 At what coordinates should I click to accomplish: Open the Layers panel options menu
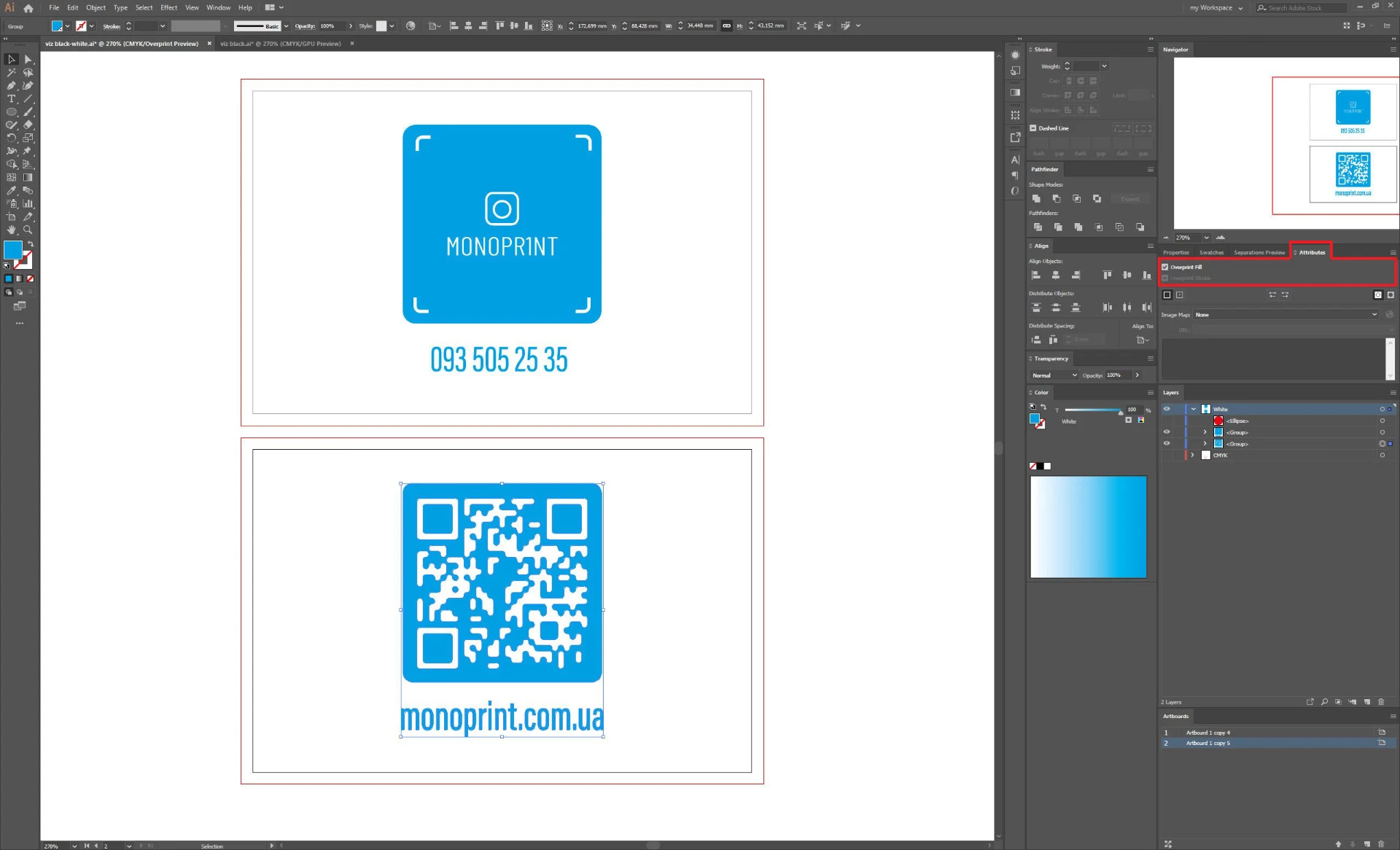[1393, 392]
